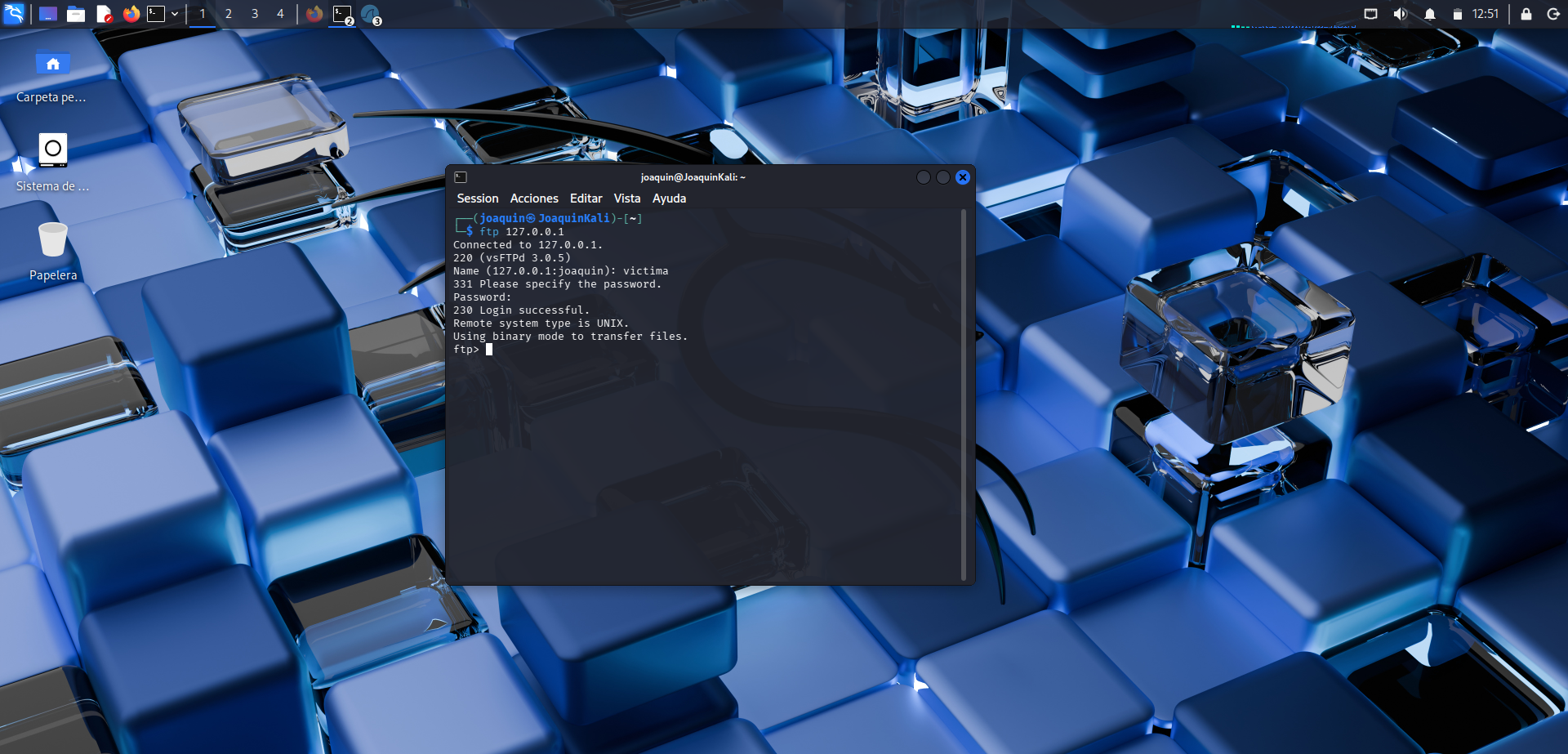Launch the text editor from the panel
The height and width of the screenshot is (754, 1568).
tap(104, 14)
